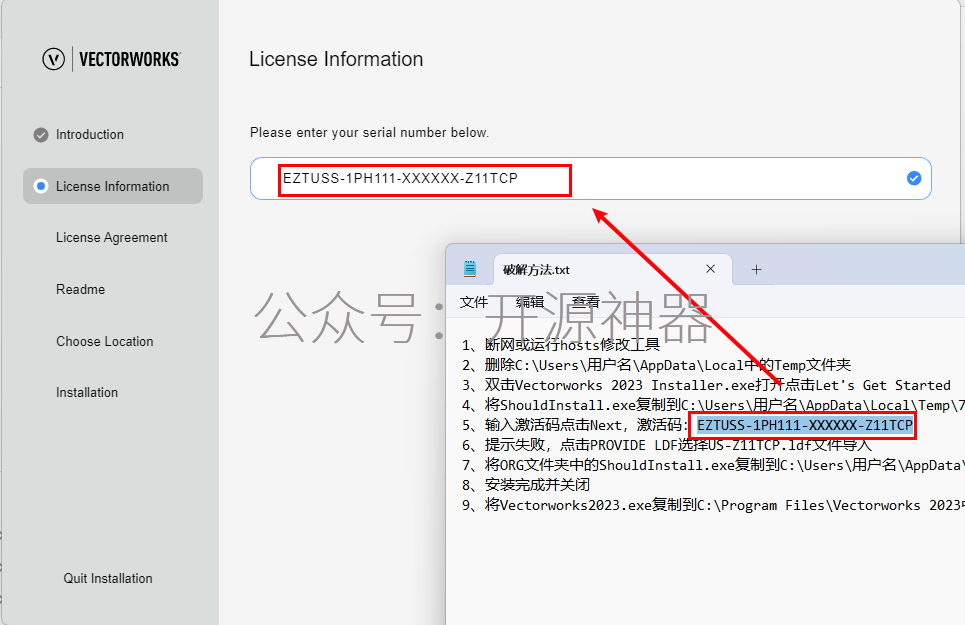Click the Vectorworks logo icon

(x=54, y=59)
